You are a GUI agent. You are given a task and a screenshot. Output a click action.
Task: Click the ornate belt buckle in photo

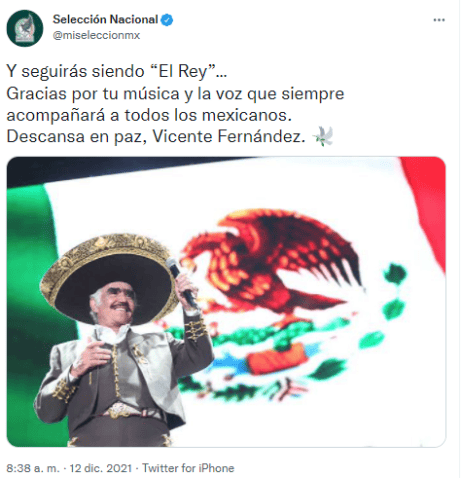click(x=118, y=410)
